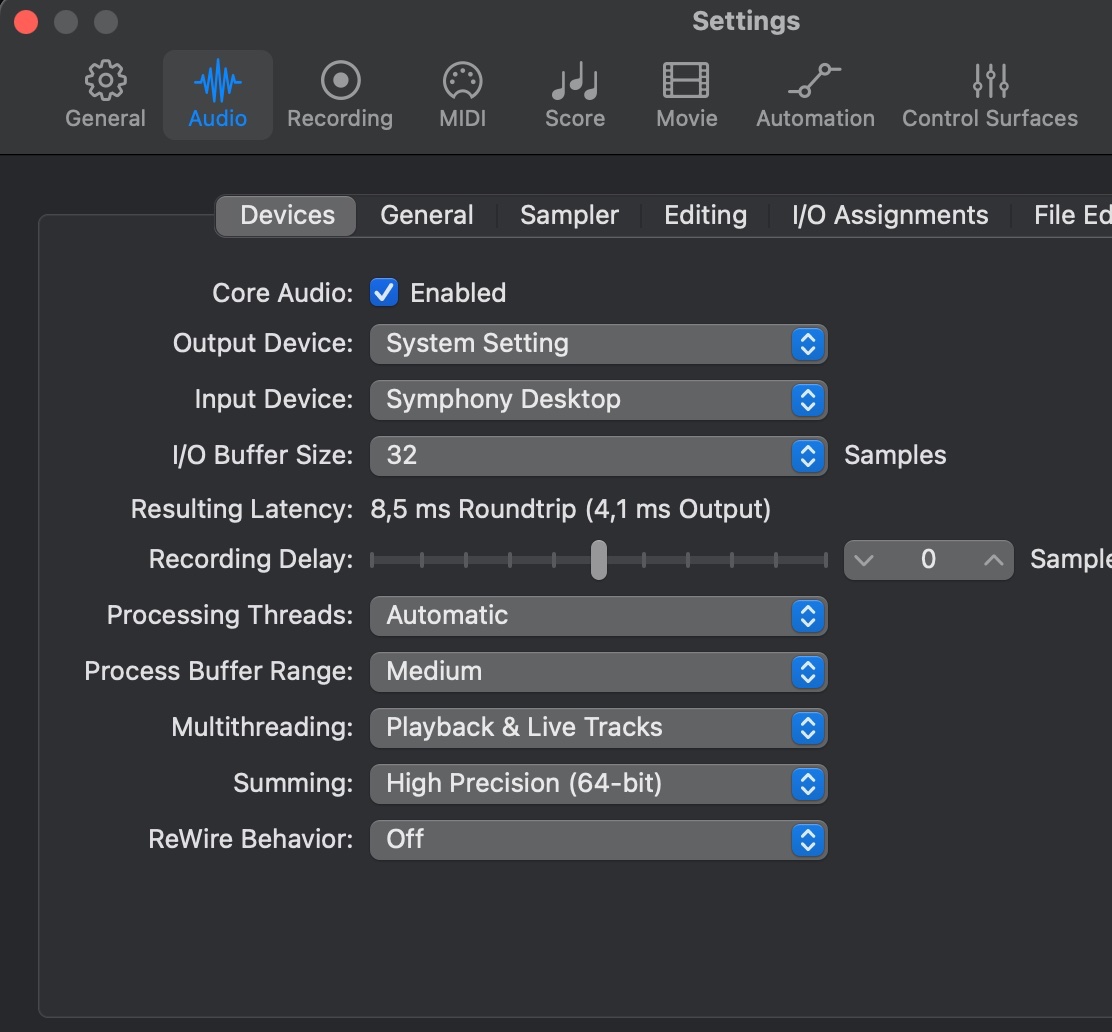Expand the Output Device dropdown

pos(598,344)
